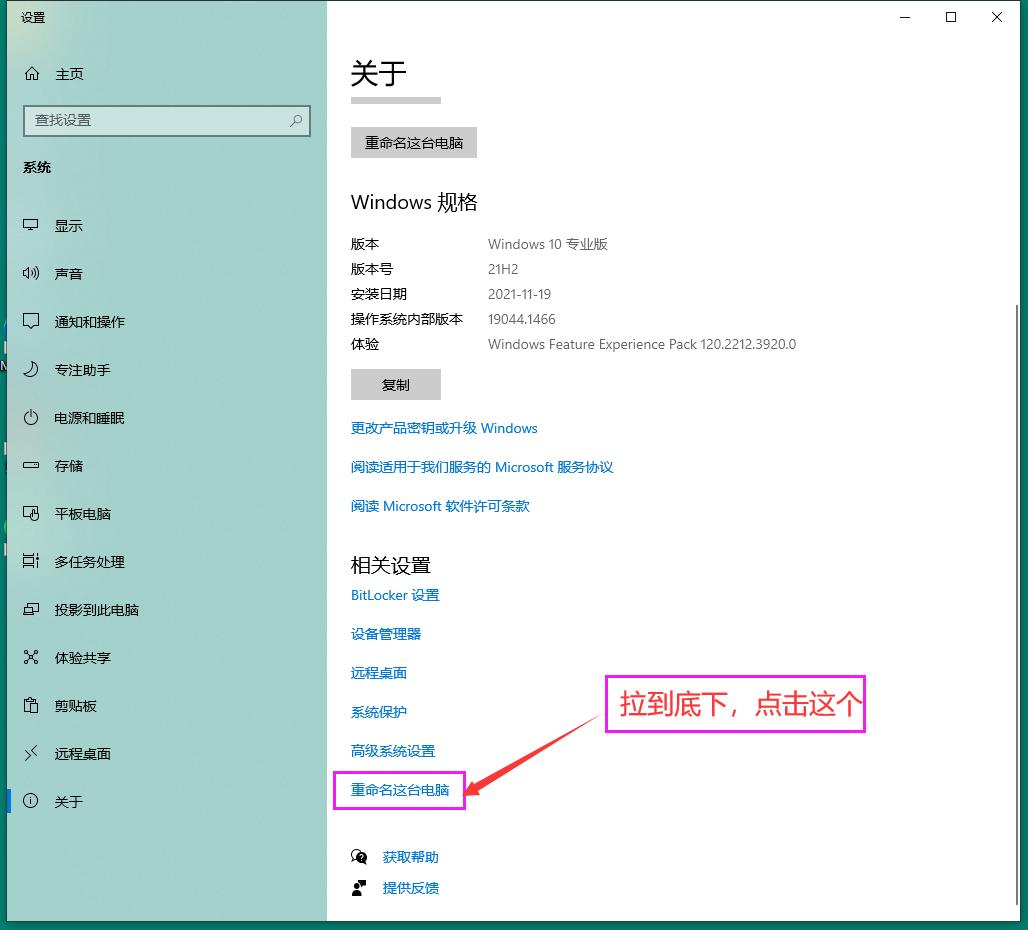The height and width of the screenshot is (930, 1028).
Task: Click the 多任务处理 multitasking icon
Action: click(x=31, y=562)
